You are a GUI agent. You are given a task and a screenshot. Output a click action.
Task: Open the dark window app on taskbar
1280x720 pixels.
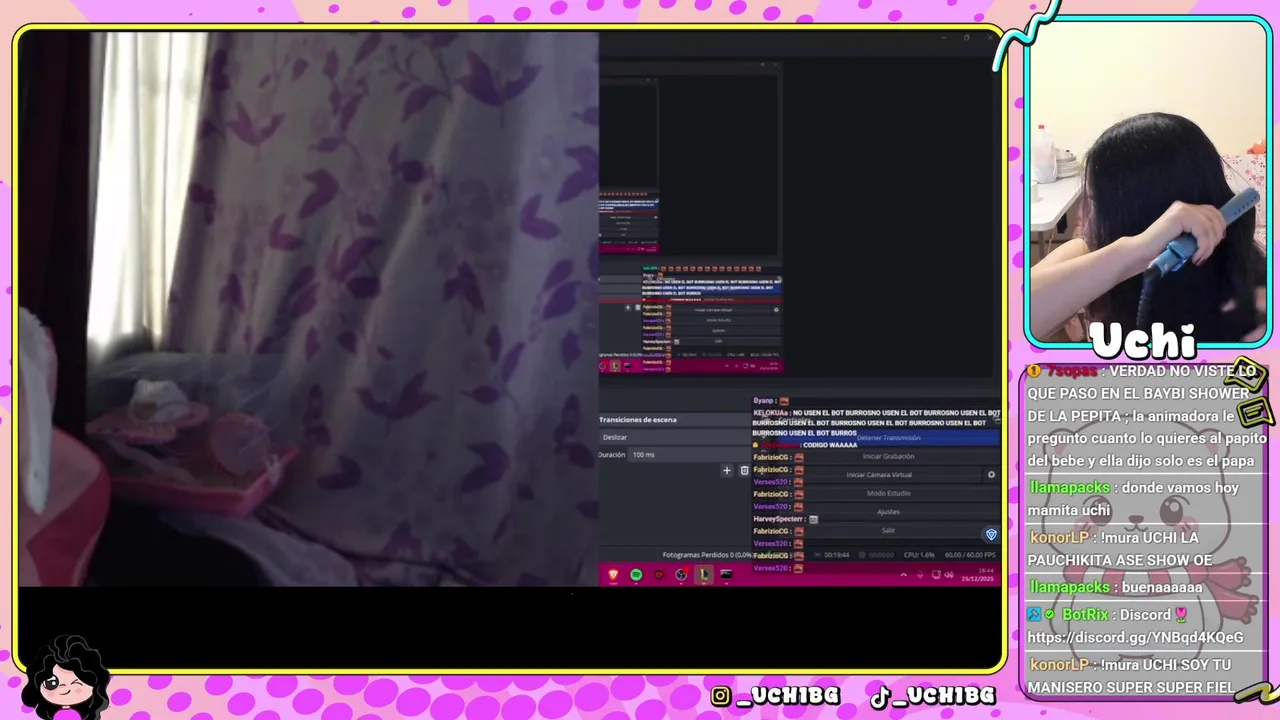pyautogui.click(x=726, y=575)
